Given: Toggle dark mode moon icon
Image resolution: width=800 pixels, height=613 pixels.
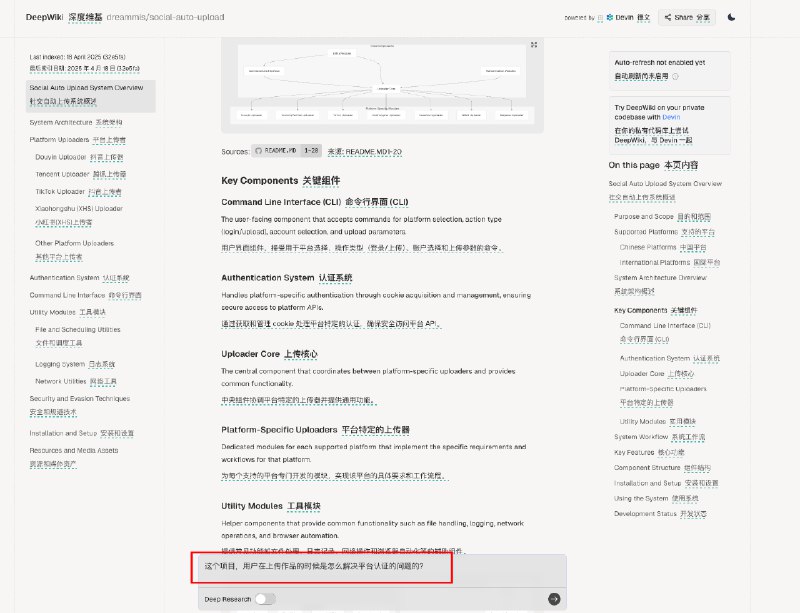Looking at the screenshot, I should click(x=731, y=17).
